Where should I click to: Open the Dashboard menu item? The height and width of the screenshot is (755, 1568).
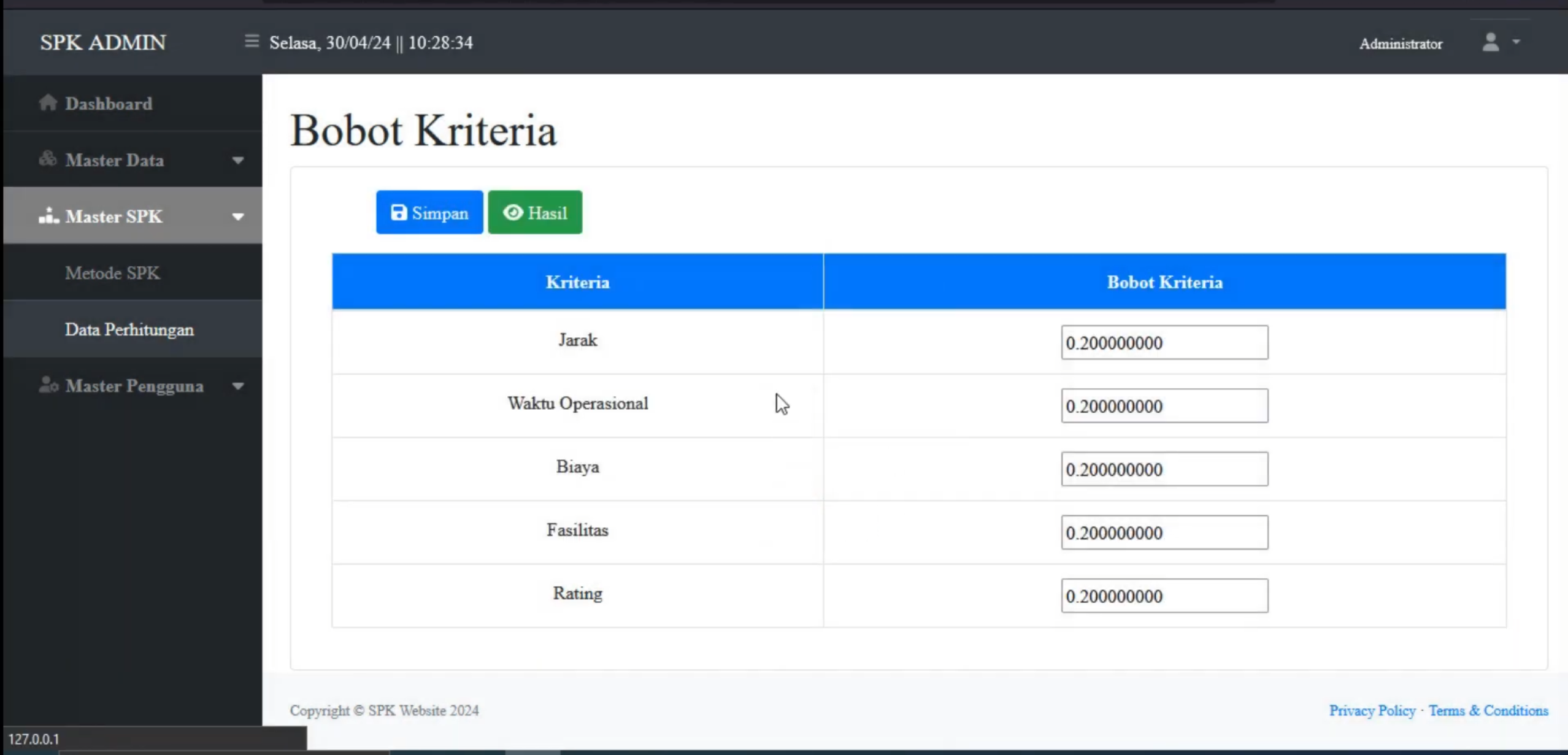[133, 103]
